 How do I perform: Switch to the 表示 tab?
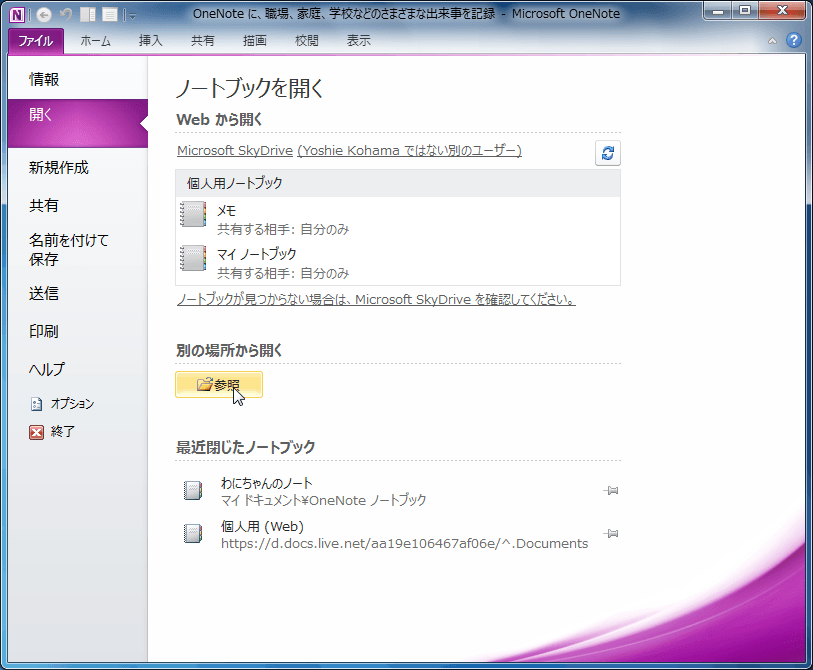pyautogui.click(x=358, y=41)
